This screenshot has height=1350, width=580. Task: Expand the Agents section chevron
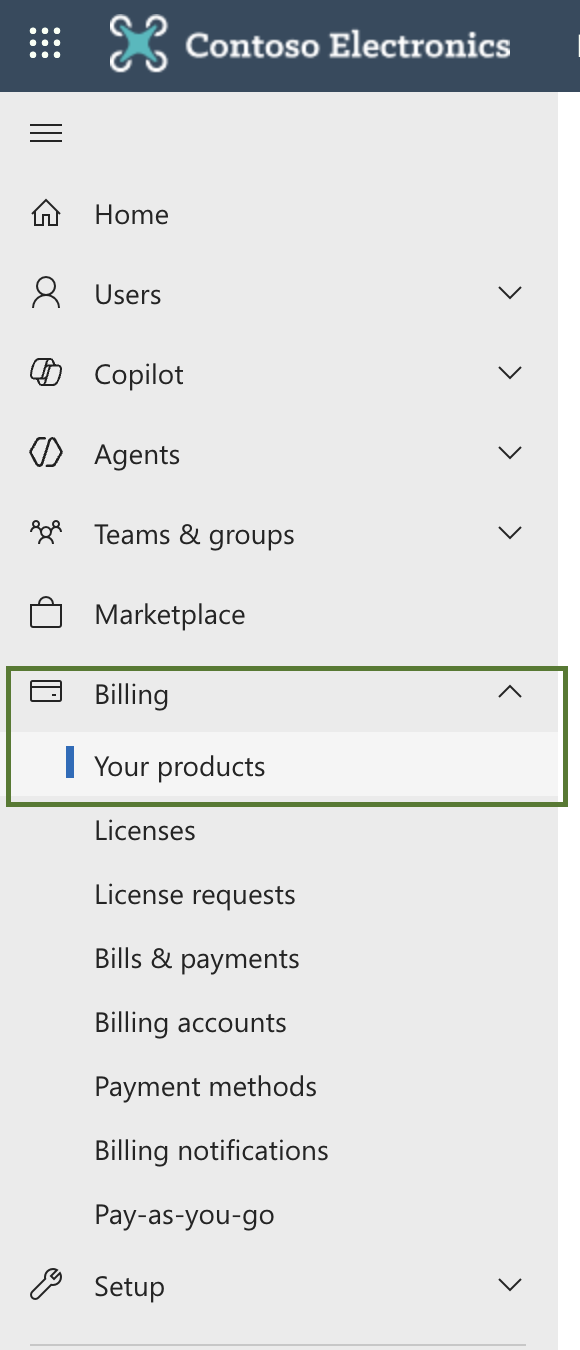click(510, 453)
